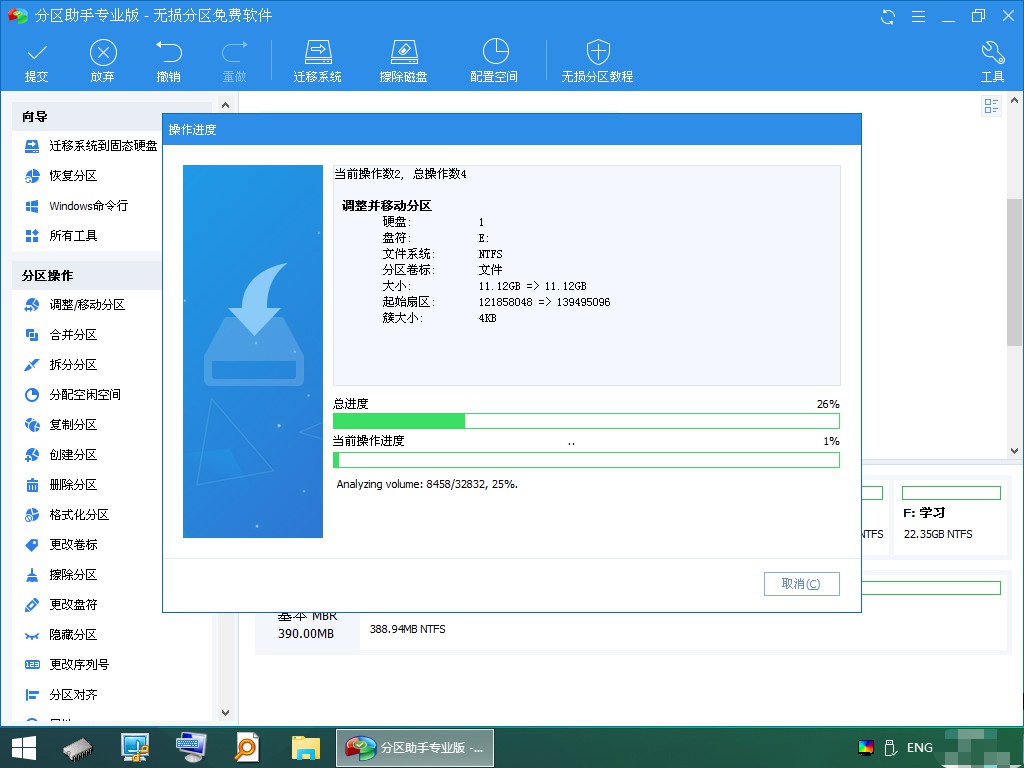Image resolution: width=1024 pixels, height=768 pixels.
Task: Open the memory chip taskbar icon
Action: click(x=78, y=748)
